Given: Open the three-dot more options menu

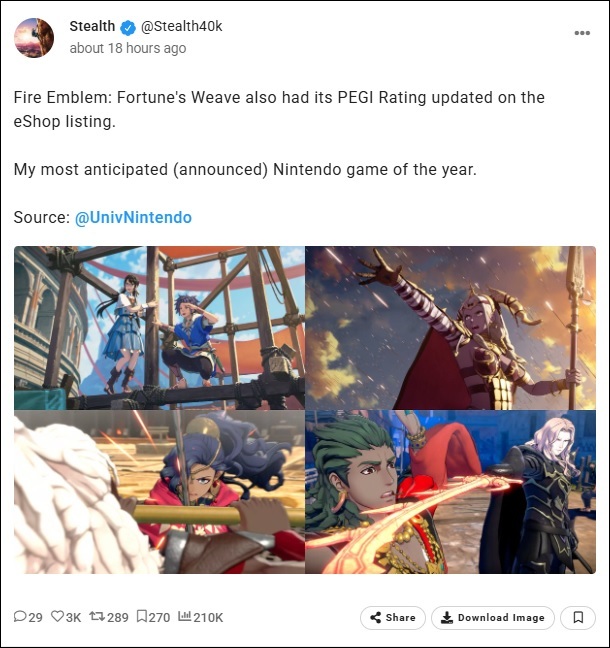Looking at the screenshot, I should click(582, 33).
